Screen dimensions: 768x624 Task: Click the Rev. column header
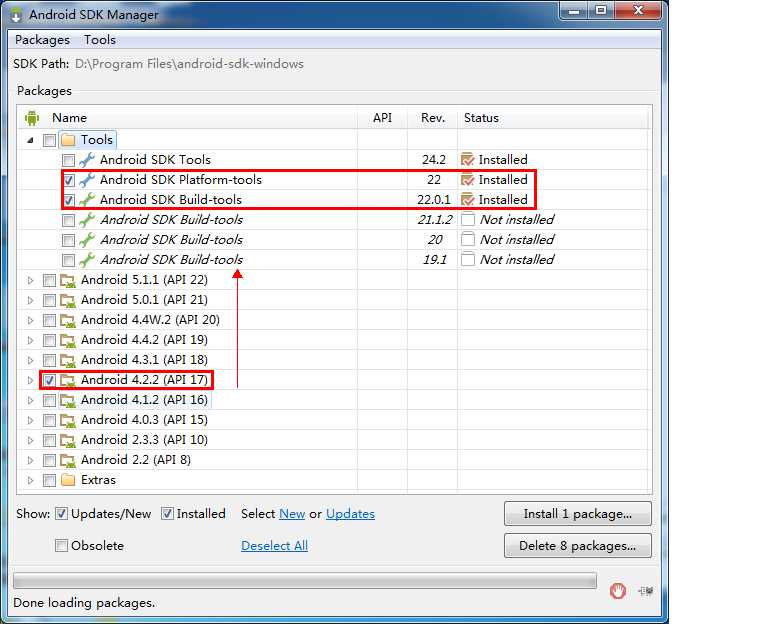432,118
